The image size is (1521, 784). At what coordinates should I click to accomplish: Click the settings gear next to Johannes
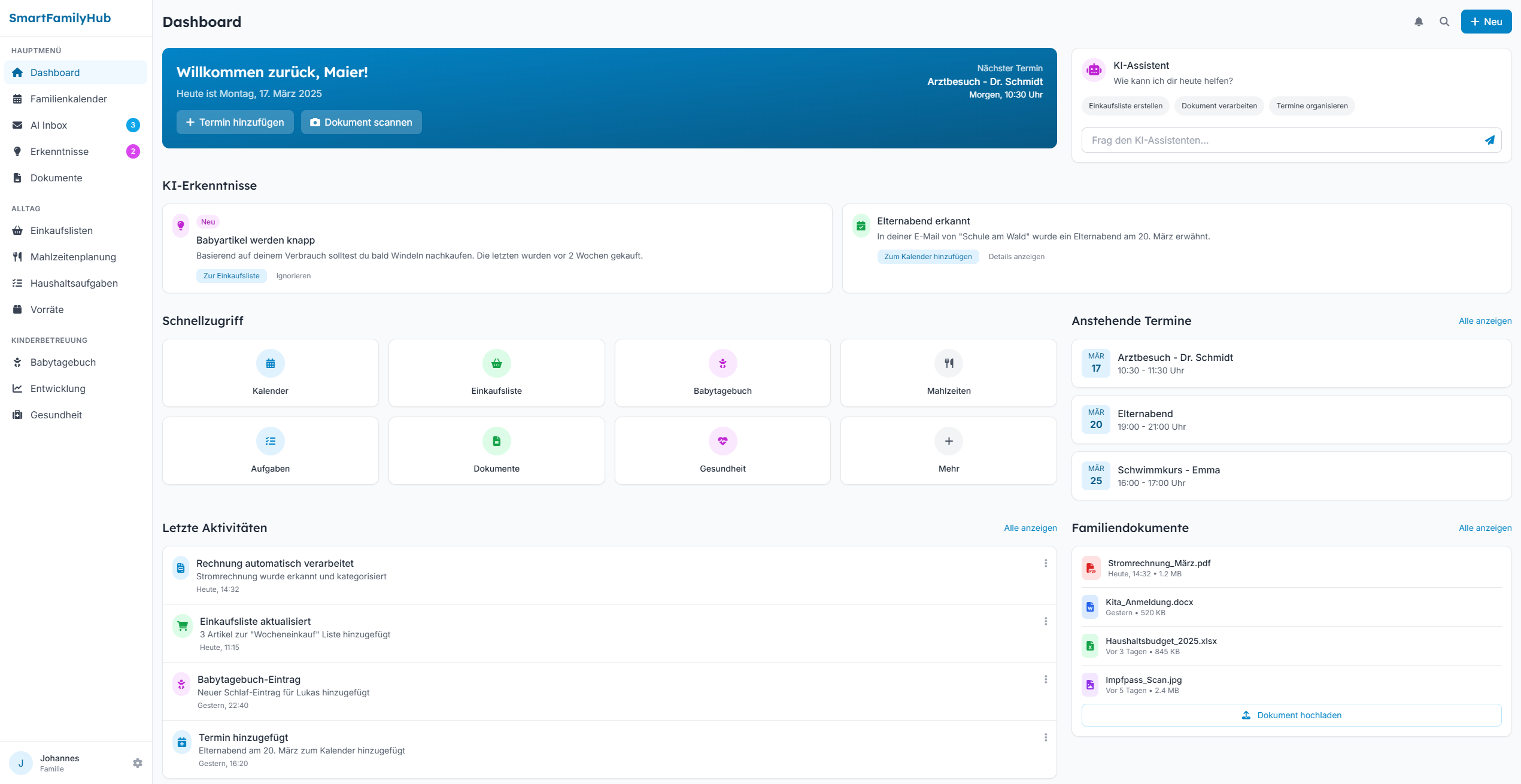pyautogui.click(x=138, y=762)
